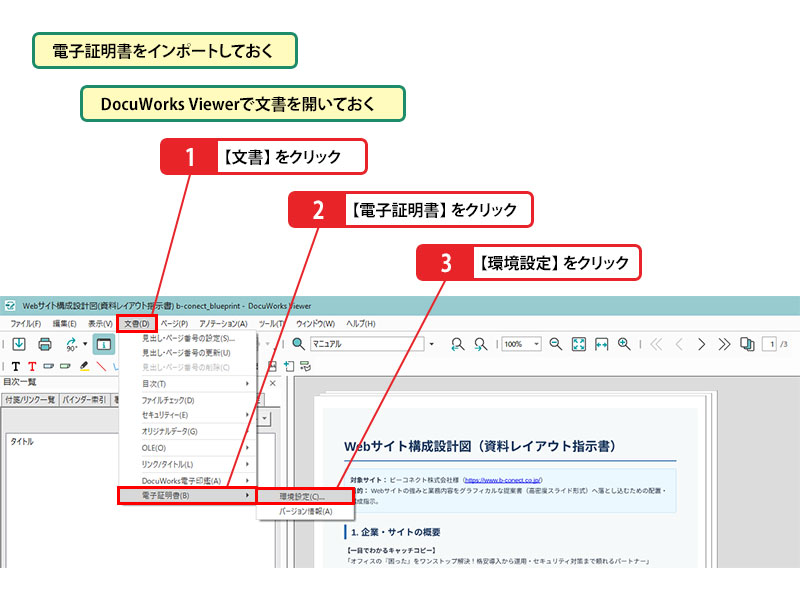Image resolution: width=800 pixels, height=600 pixels.
Task: Click the annotation list check icon
Action: point(306,366)
